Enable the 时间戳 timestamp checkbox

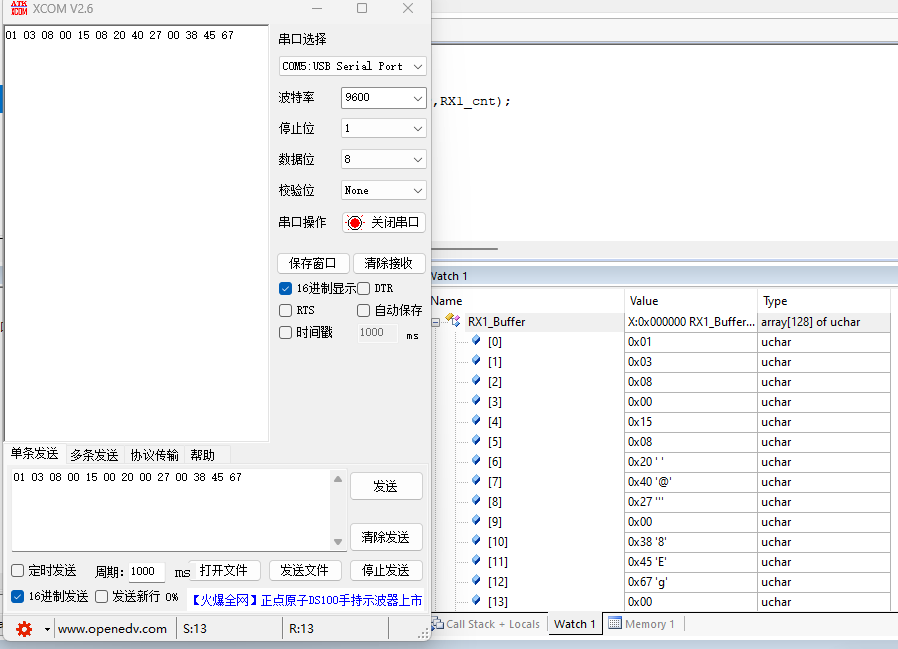tap(285, 332)
